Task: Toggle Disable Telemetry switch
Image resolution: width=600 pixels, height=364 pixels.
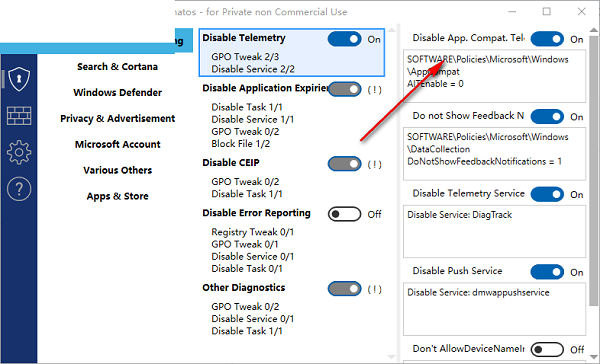Action: coord(344,39)
